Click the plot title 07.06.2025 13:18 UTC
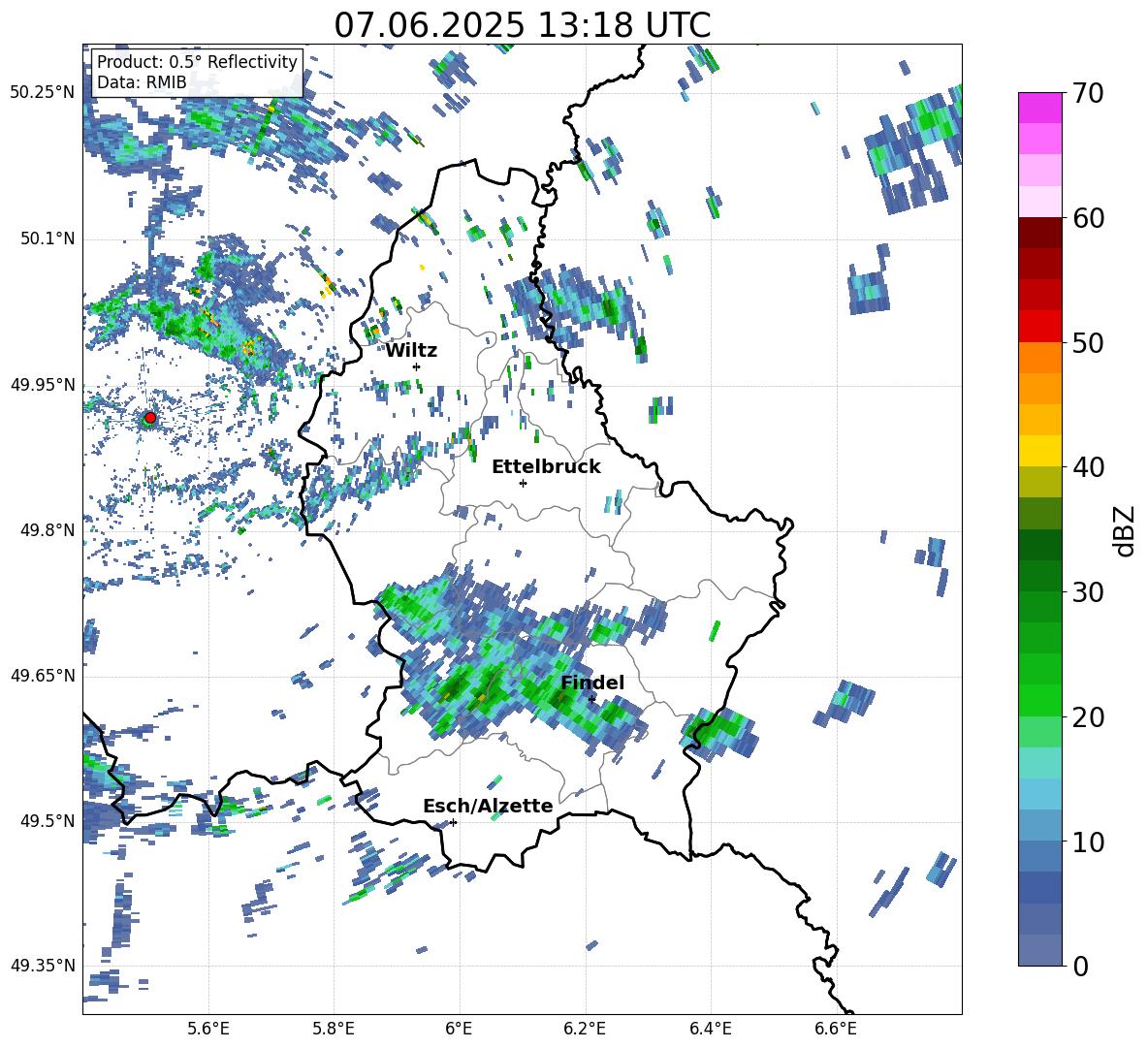Screen dimensions: 1148x1048 522,25
